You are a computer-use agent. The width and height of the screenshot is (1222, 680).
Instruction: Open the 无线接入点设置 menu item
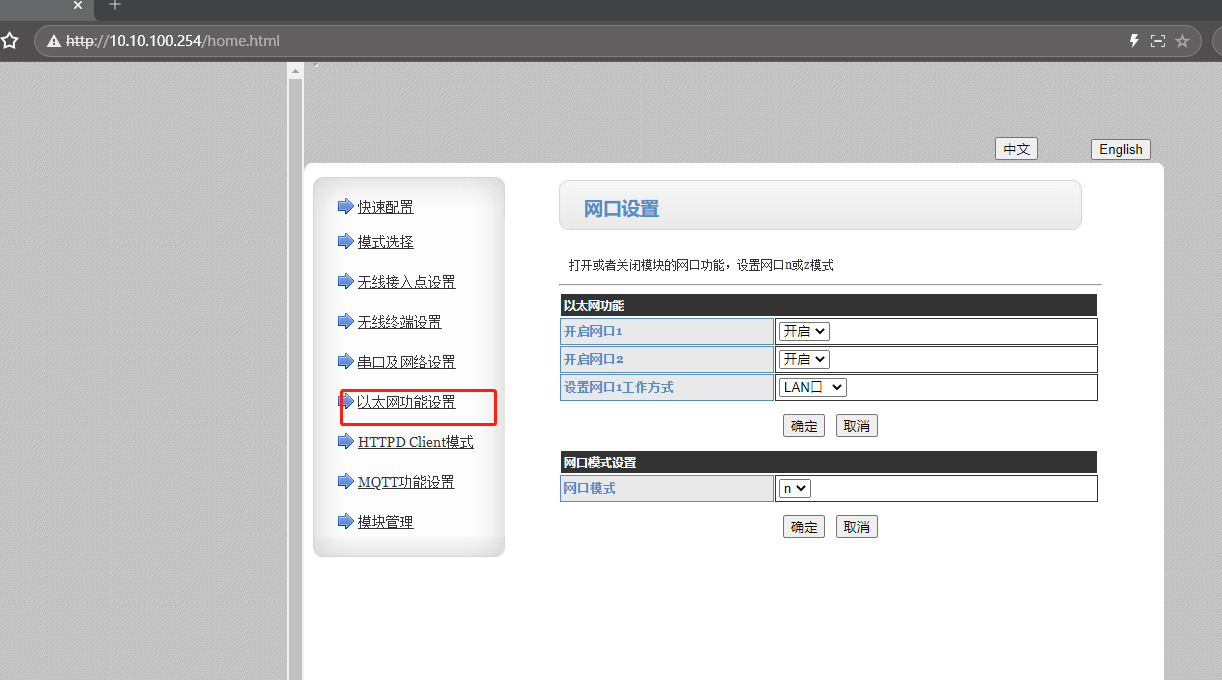(x=406, y=282)
